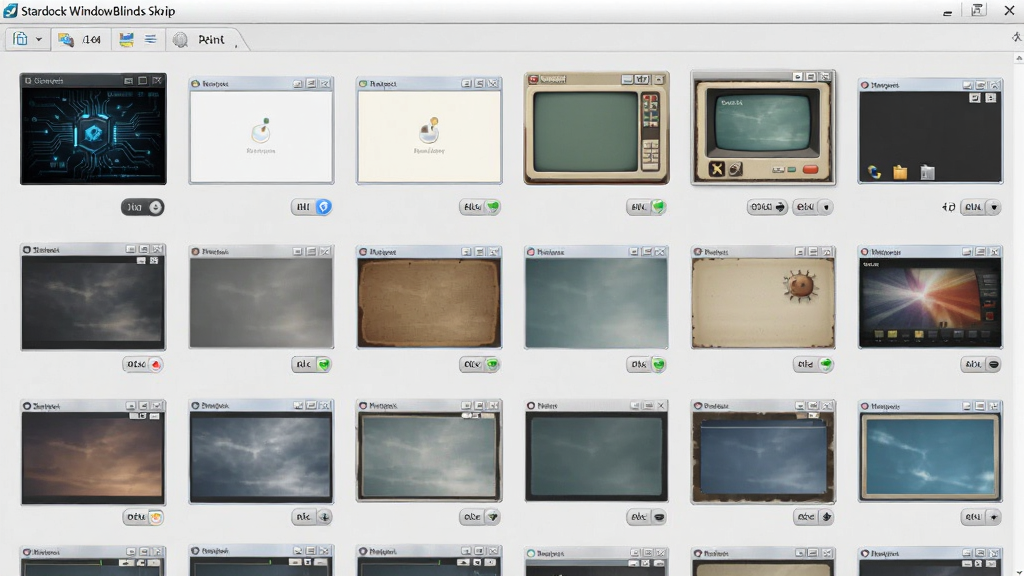This screenshot has height=576, width=1024.
Task: Click down-arrow button under third-row blue-gray clouds skin
Action: click(x=312, y=517)
